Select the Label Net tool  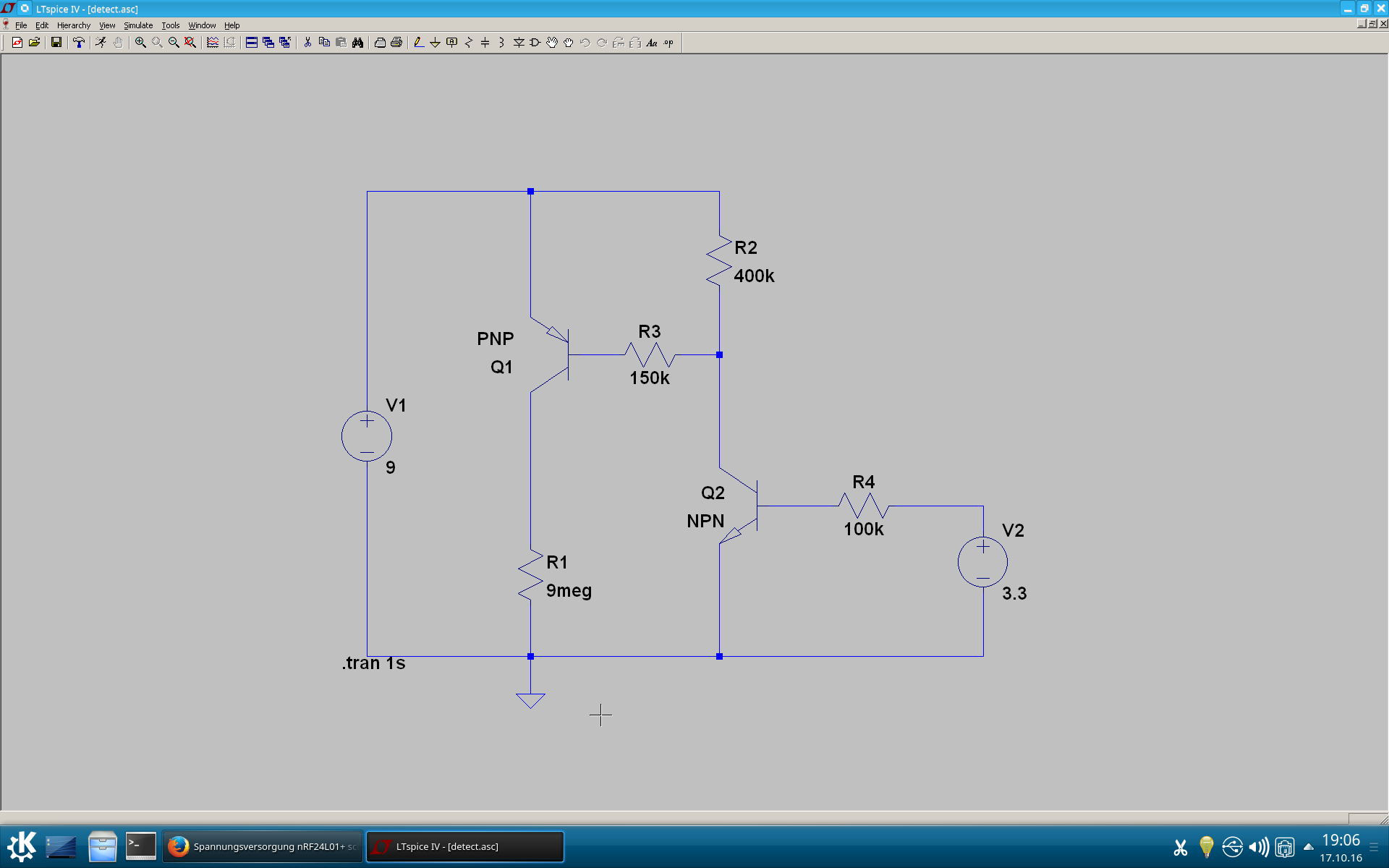point(452,43)
